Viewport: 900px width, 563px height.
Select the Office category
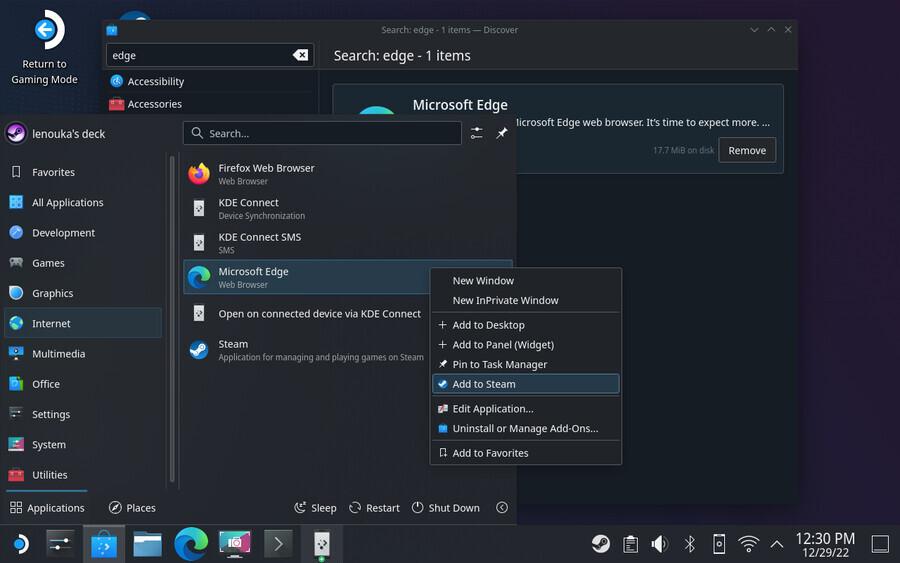click(83, 384)
